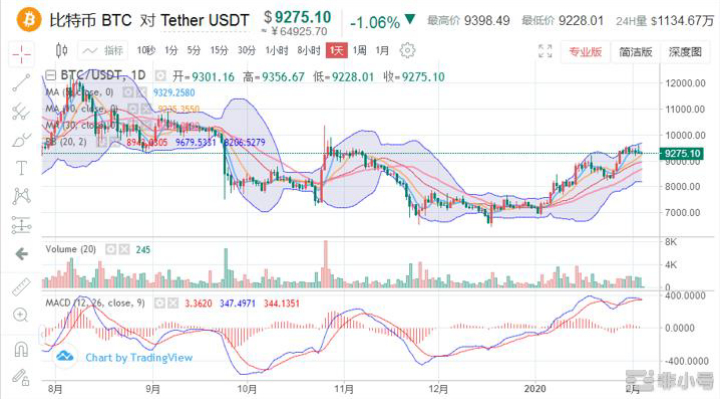
Task: Select the crosshair cursor tool
Action: (21, 55)
